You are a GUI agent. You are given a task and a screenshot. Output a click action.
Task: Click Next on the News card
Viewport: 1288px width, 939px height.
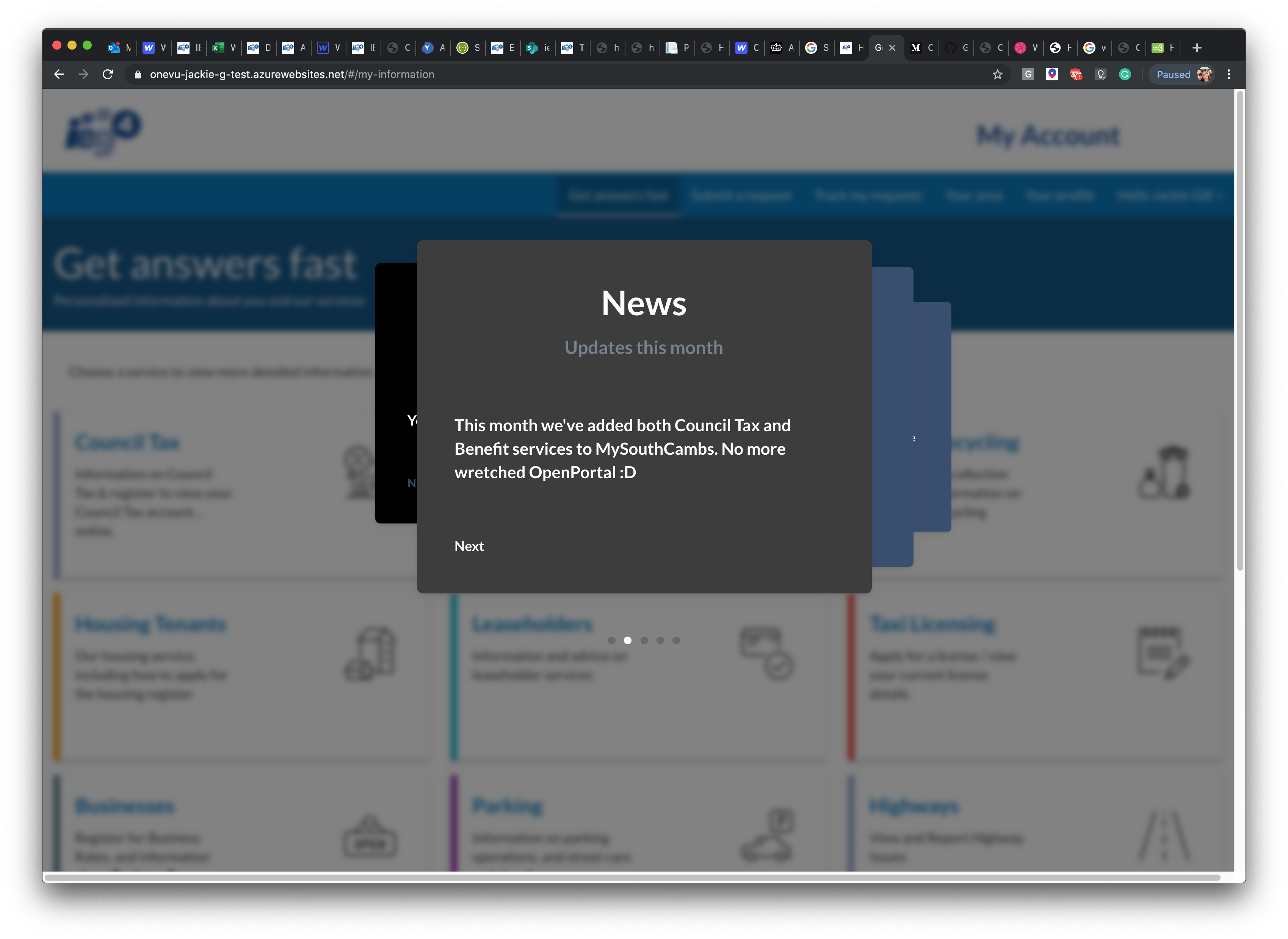[469, 546]
